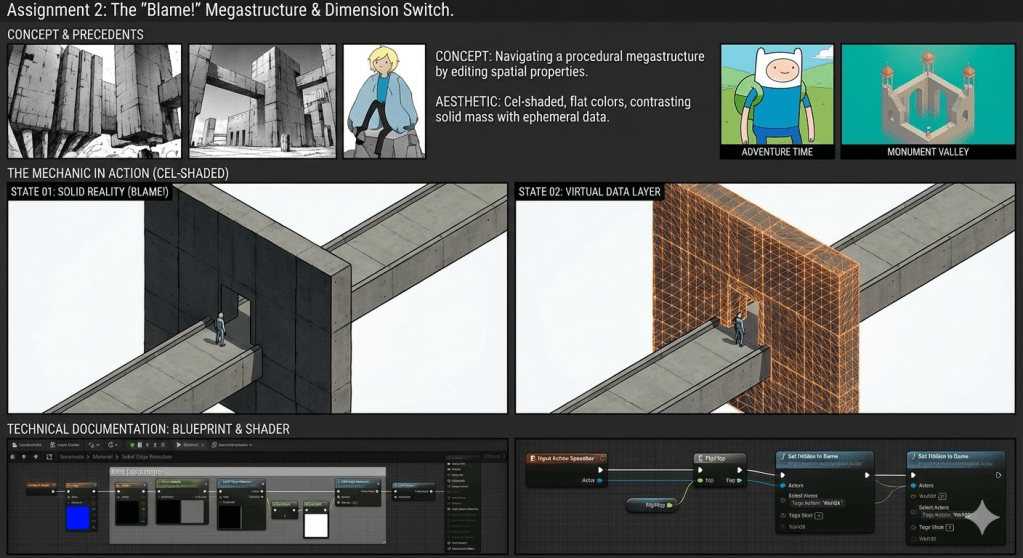
Task: Toggle the Tags Show checkbox
Action: pos(949,526)
